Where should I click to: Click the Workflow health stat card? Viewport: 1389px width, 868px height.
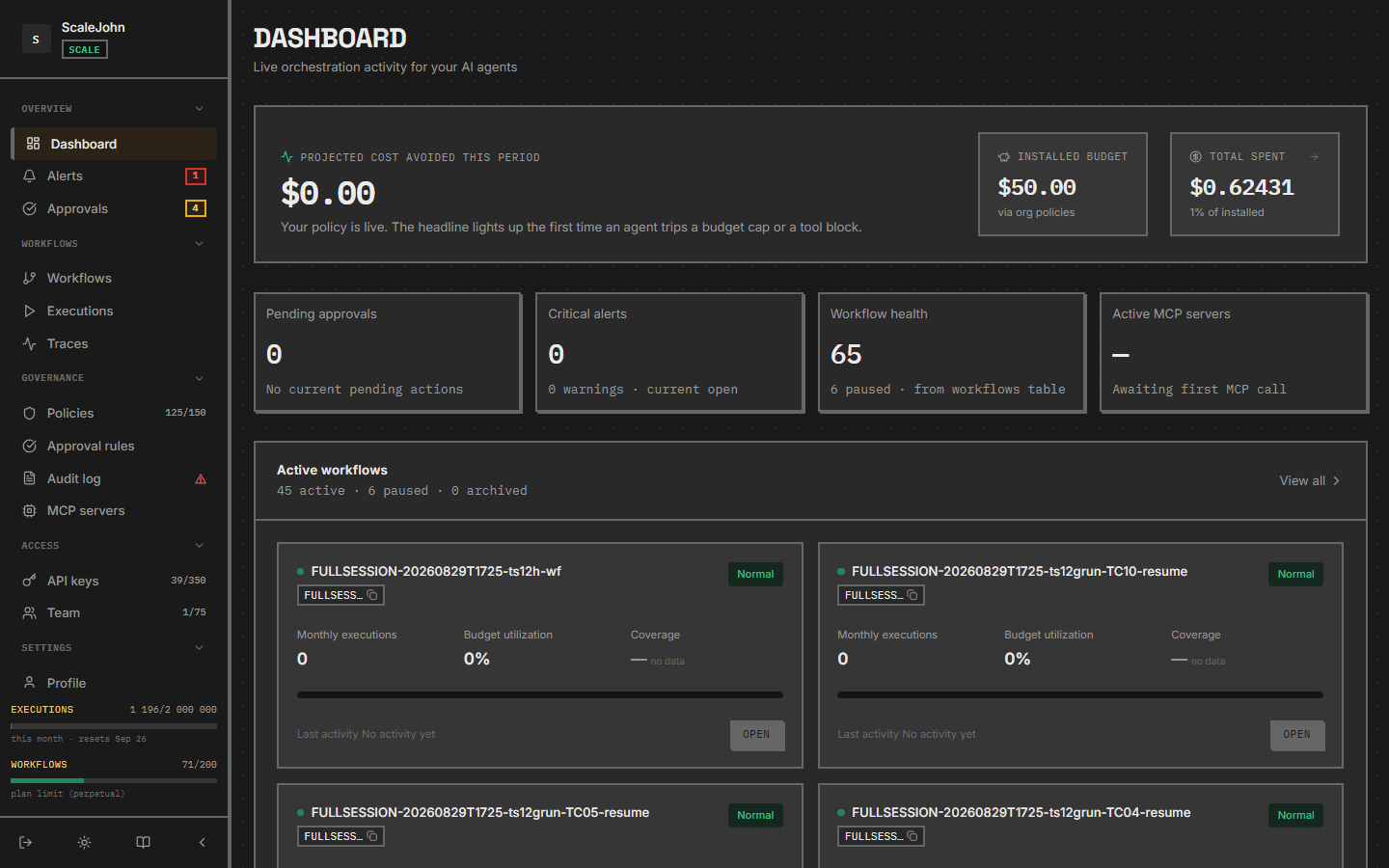coord(952,353)
